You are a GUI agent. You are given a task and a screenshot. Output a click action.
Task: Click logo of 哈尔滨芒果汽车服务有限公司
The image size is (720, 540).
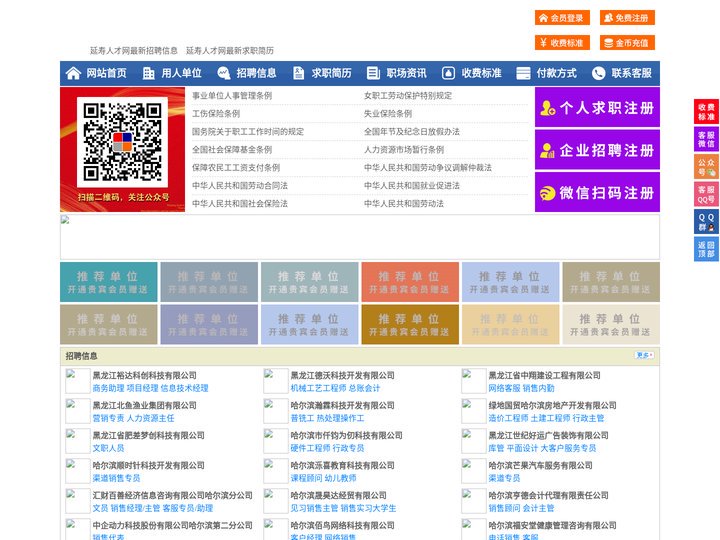(x=473, y=471)
